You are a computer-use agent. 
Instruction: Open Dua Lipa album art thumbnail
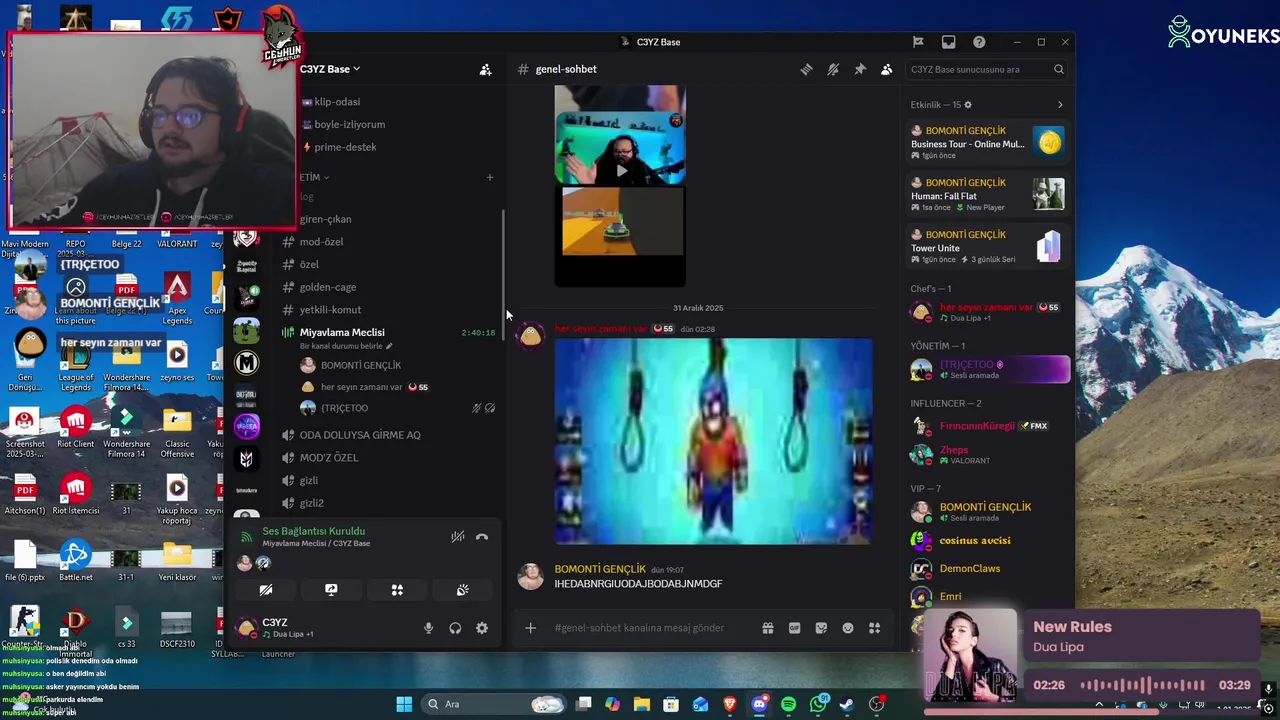click(970, 656)
